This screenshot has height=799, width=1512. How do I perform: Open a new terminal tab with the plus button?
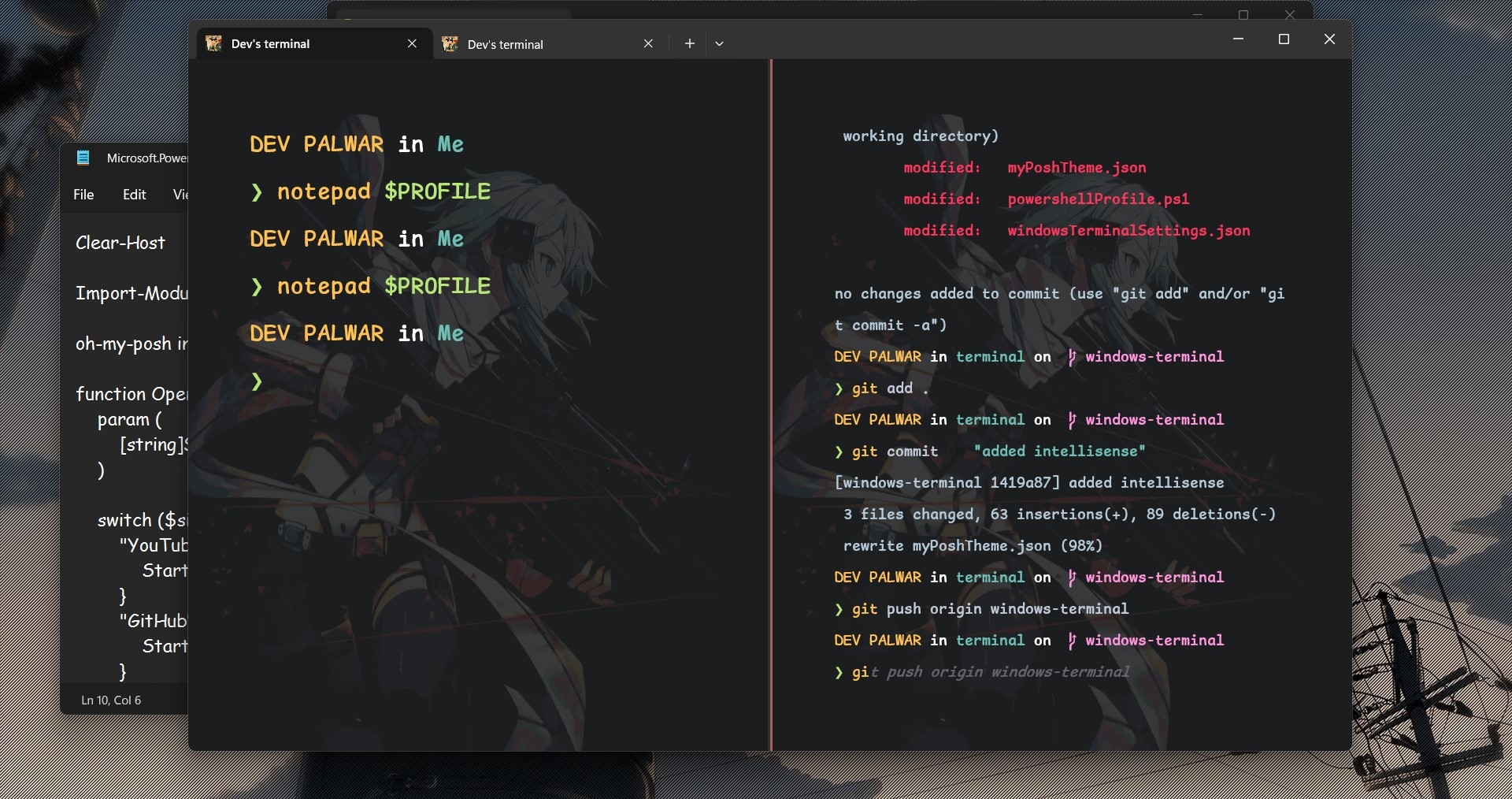[x=689, y=43]
